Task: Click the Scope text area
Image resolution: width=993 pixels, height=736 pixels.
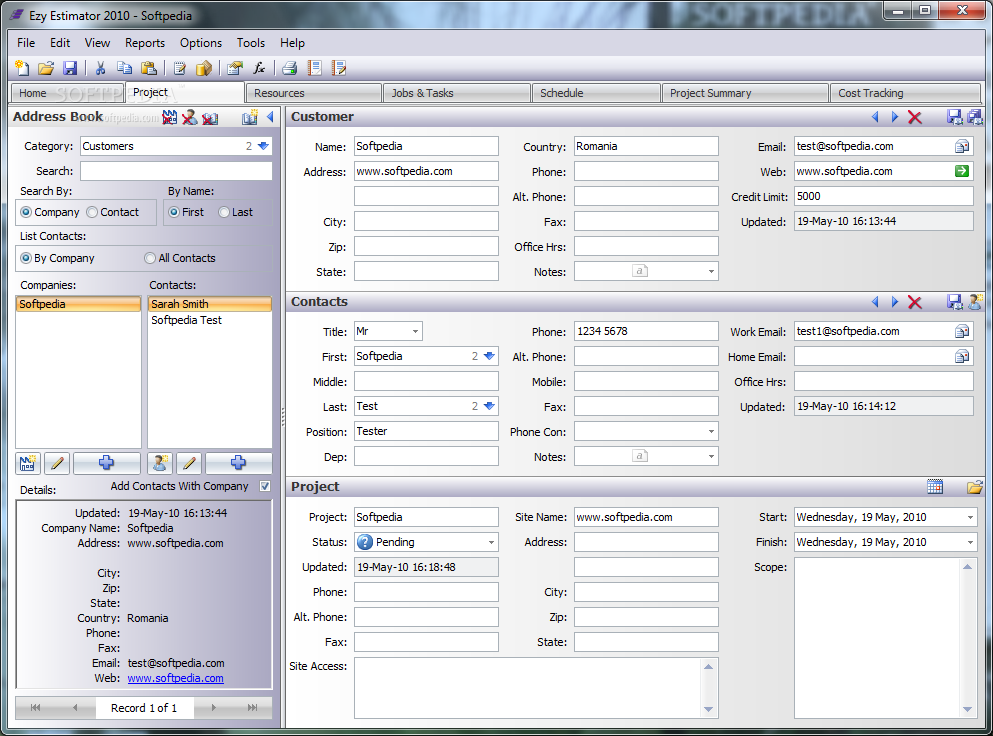Action: pos(878,638)
